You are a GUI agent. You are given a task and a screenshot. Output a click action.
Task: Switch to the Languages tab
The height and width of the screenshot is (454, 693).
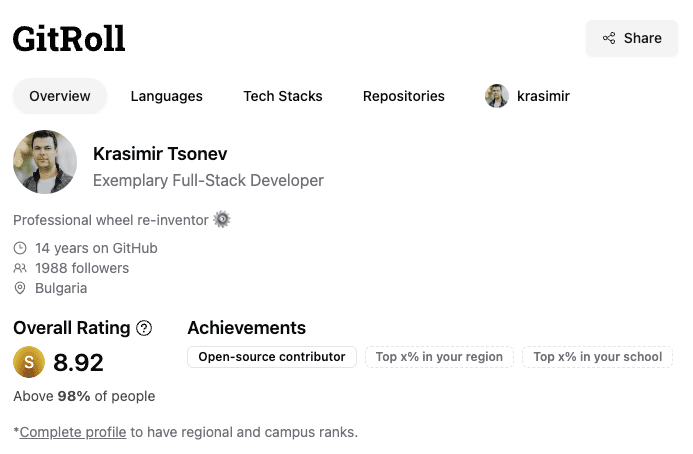click(167, 96)
